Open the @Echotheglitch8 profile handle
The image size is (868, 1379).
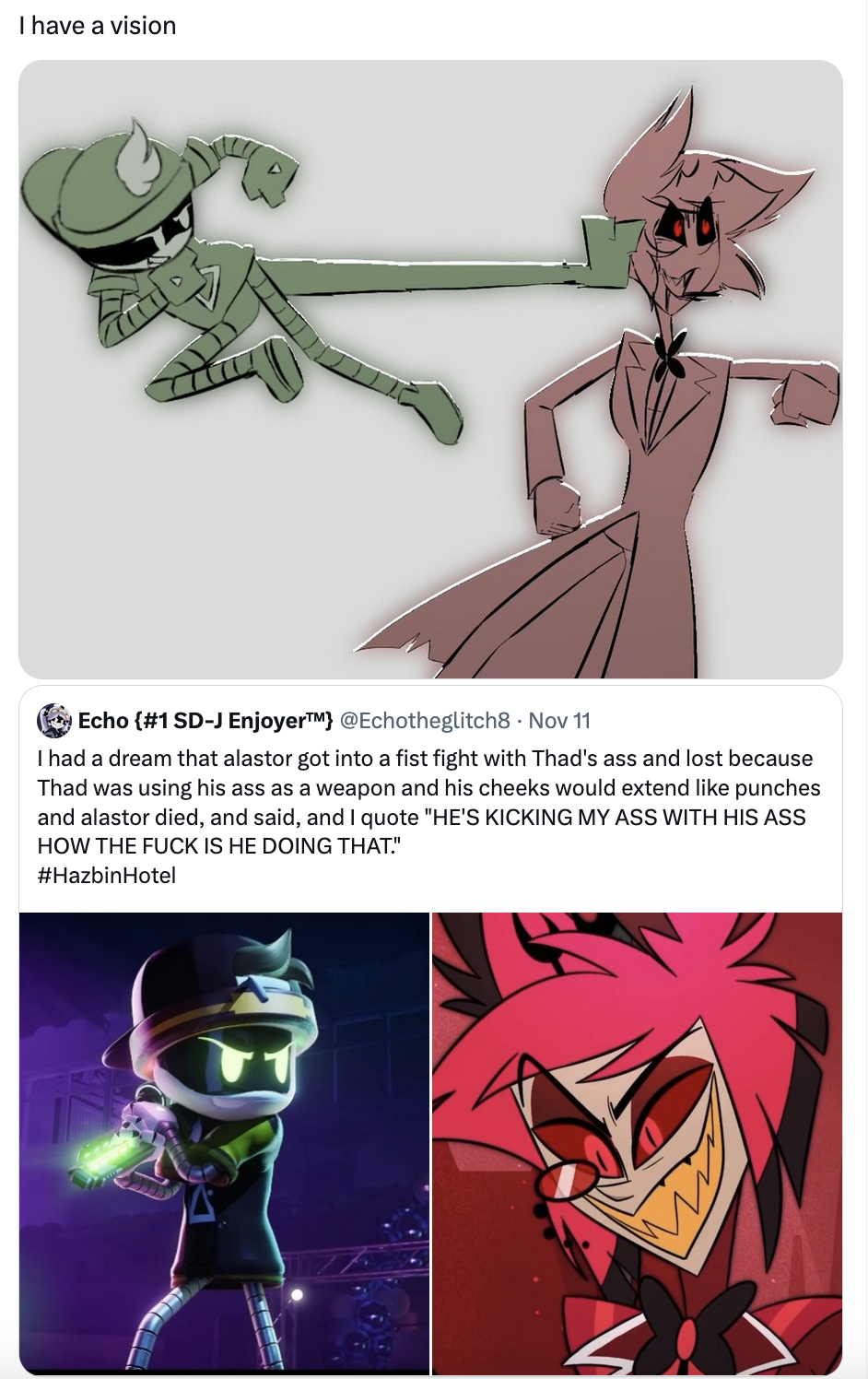click(x=425, y=721)
